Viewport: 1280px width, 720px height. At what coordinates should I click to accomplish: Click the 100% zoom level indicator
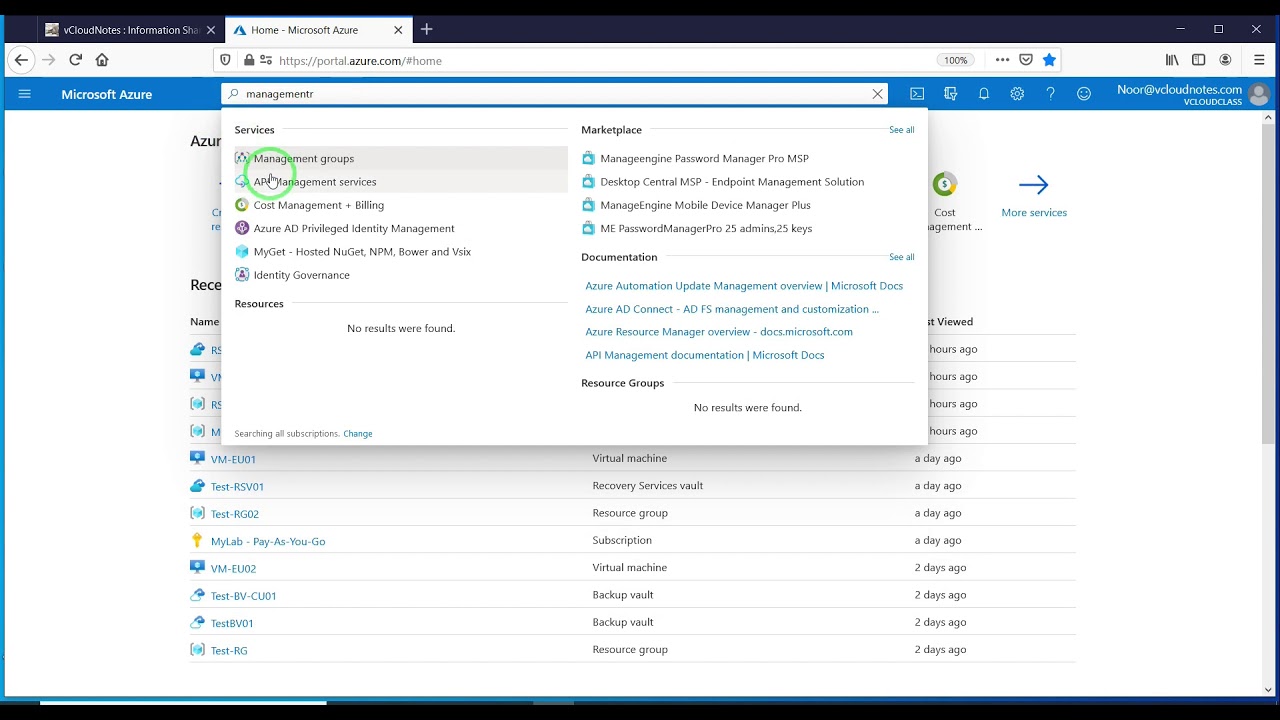956,60
